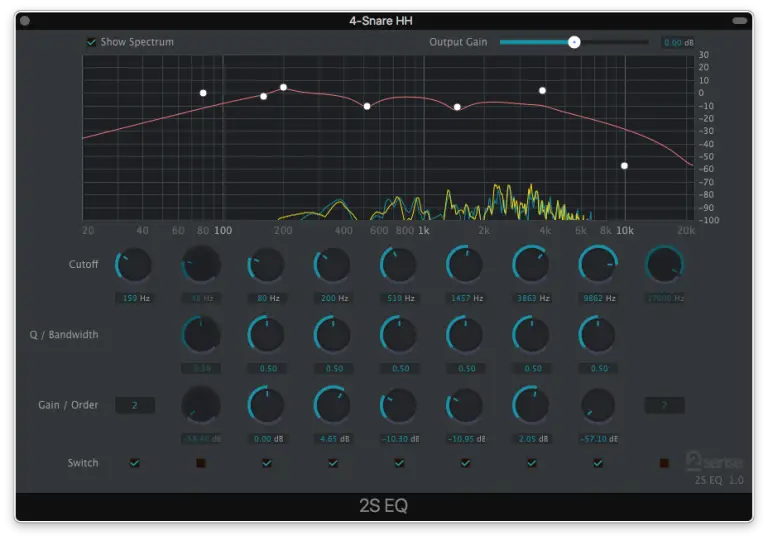768x540 pixels.
Task: Click the 3863 Hz cutoff value field
Action: (x=533, y=298)
